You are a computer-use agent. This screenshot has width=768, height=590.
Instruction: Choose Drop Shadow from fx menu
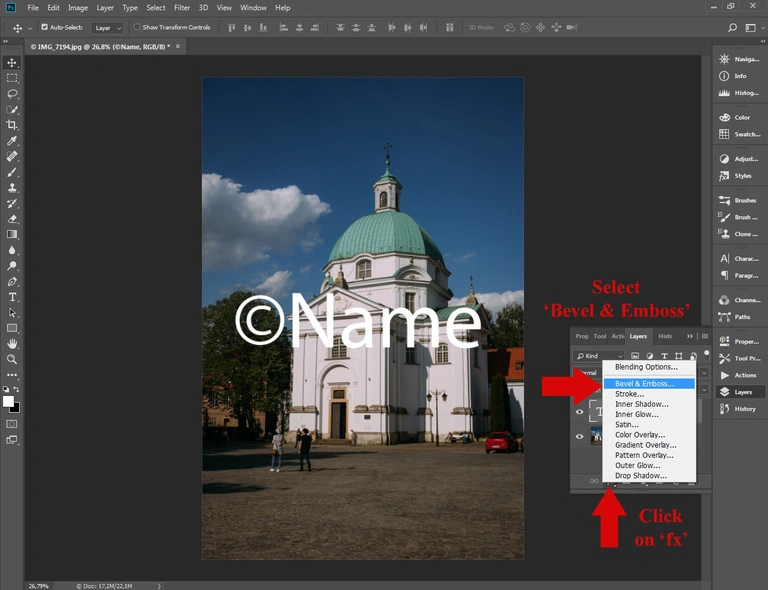[649, 475]
